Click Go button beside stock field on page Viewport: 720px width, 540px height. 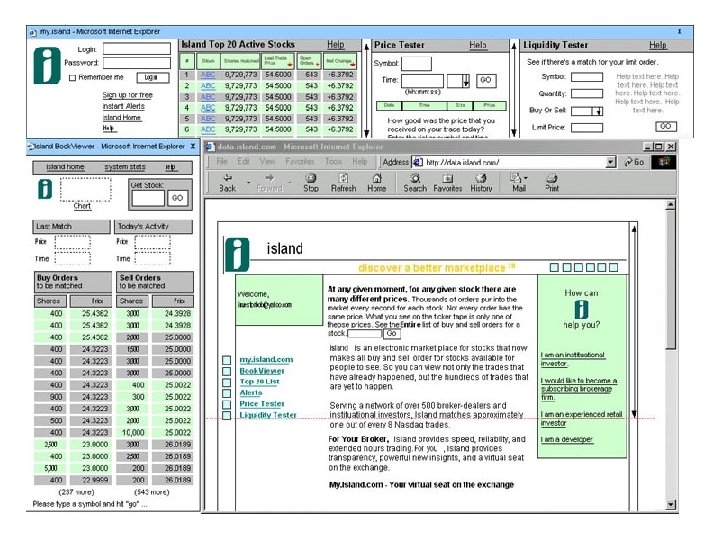click(x=392, y=333)
